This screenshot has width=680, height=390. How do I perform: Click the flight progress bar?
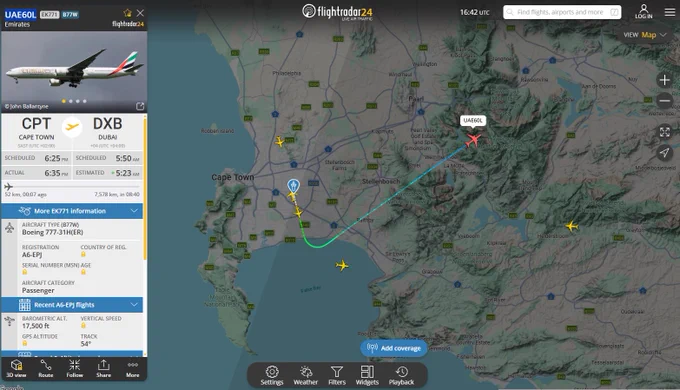[72, 187]
